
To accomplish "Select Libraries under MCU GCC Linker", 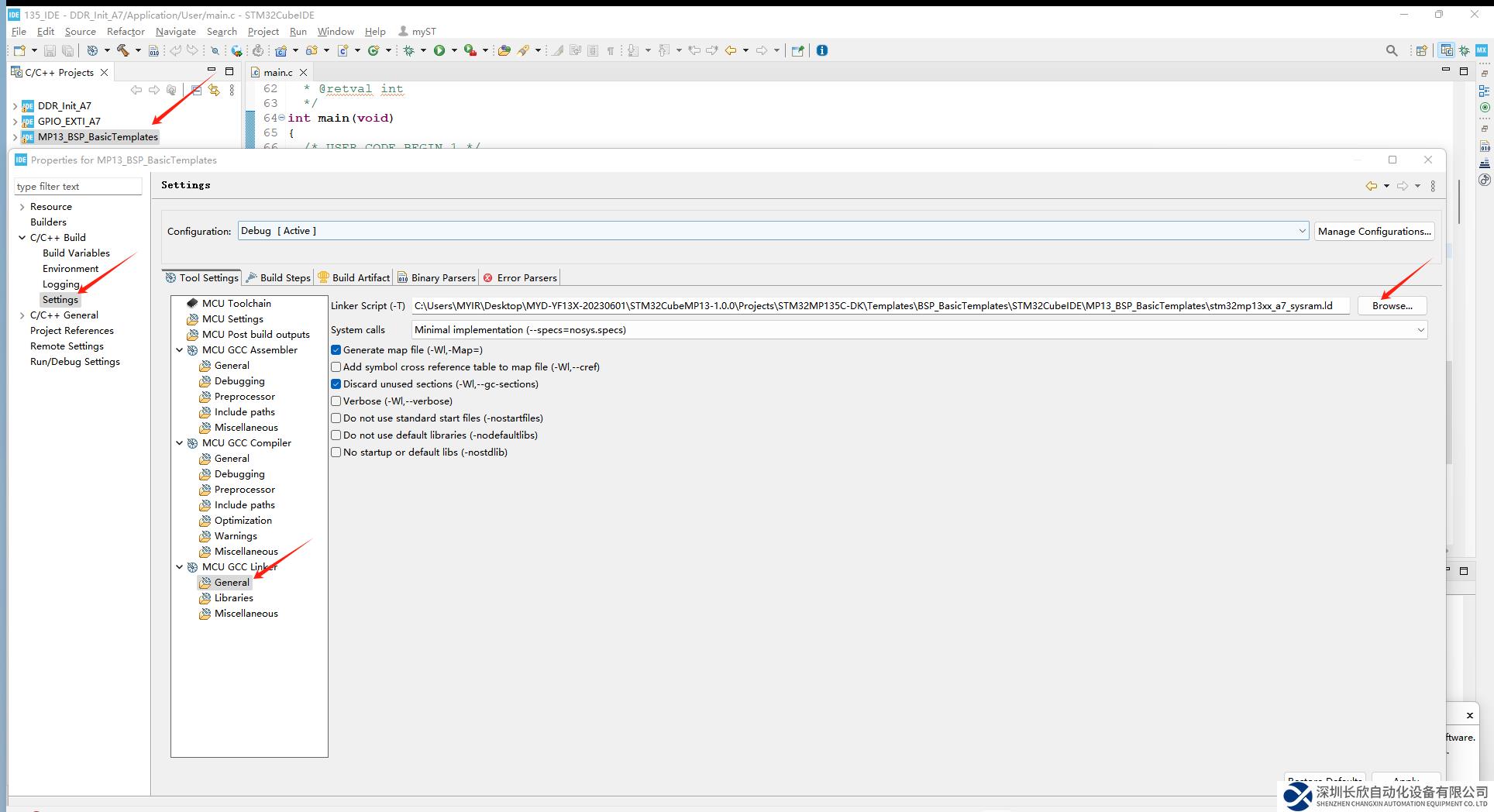I will click(x=233, y=598).
